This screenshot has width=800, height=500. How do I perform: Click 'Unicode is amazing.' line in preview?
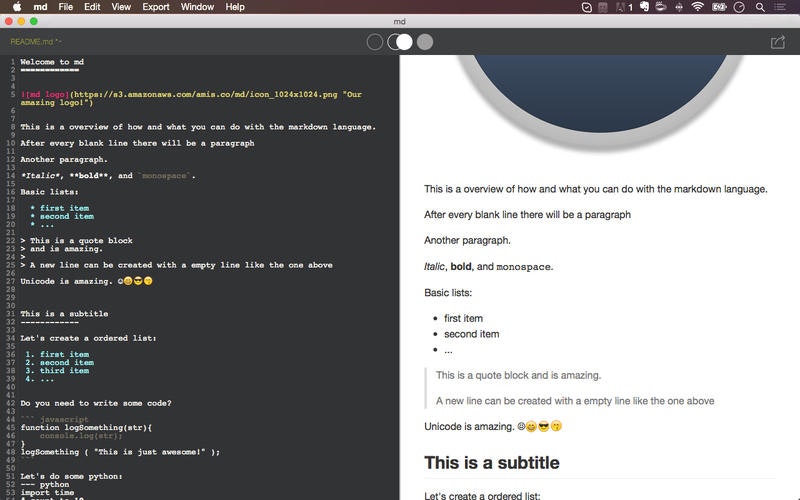click(x=493, y=426)
